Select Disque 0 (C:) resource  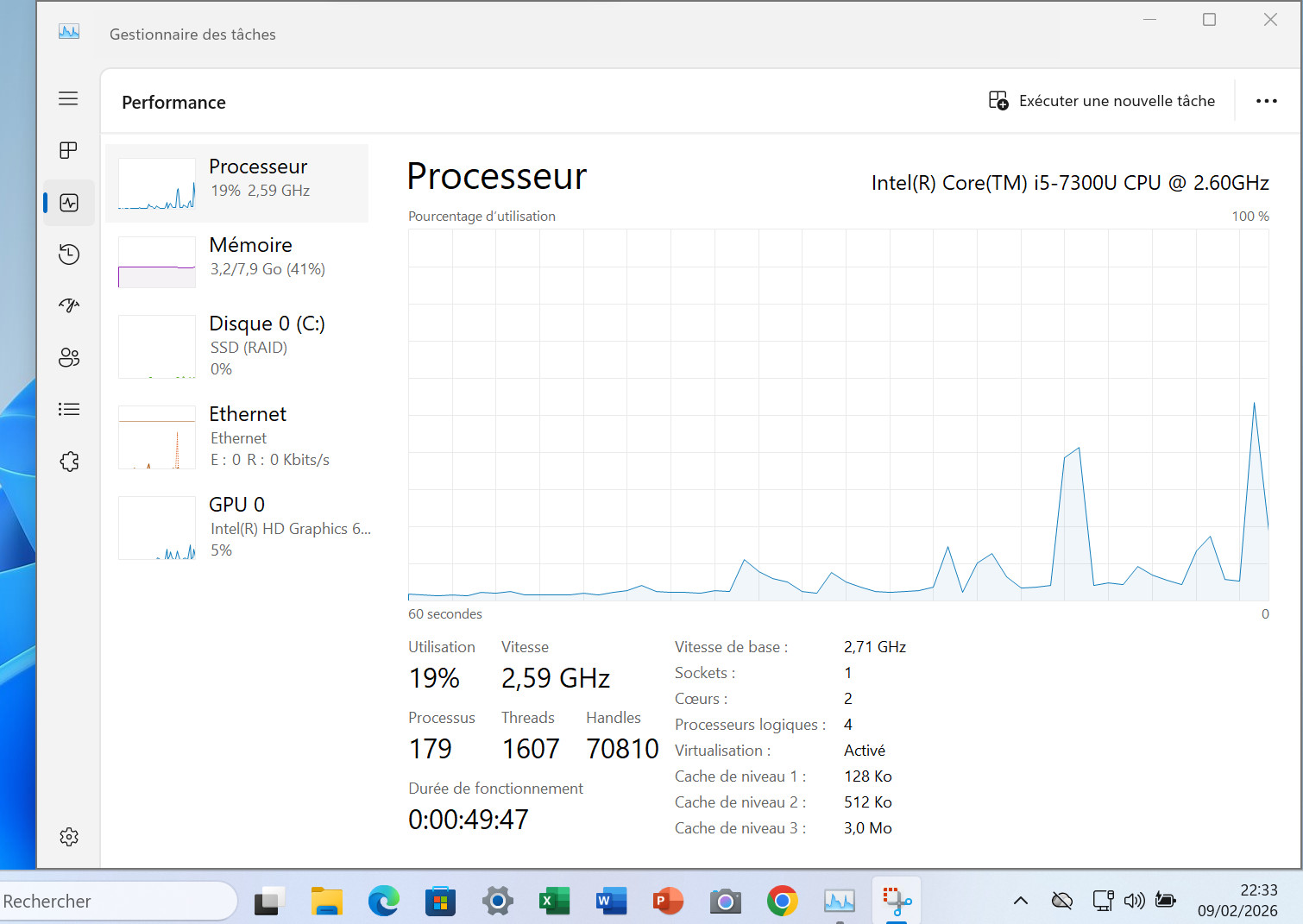(x=236, y=346)
